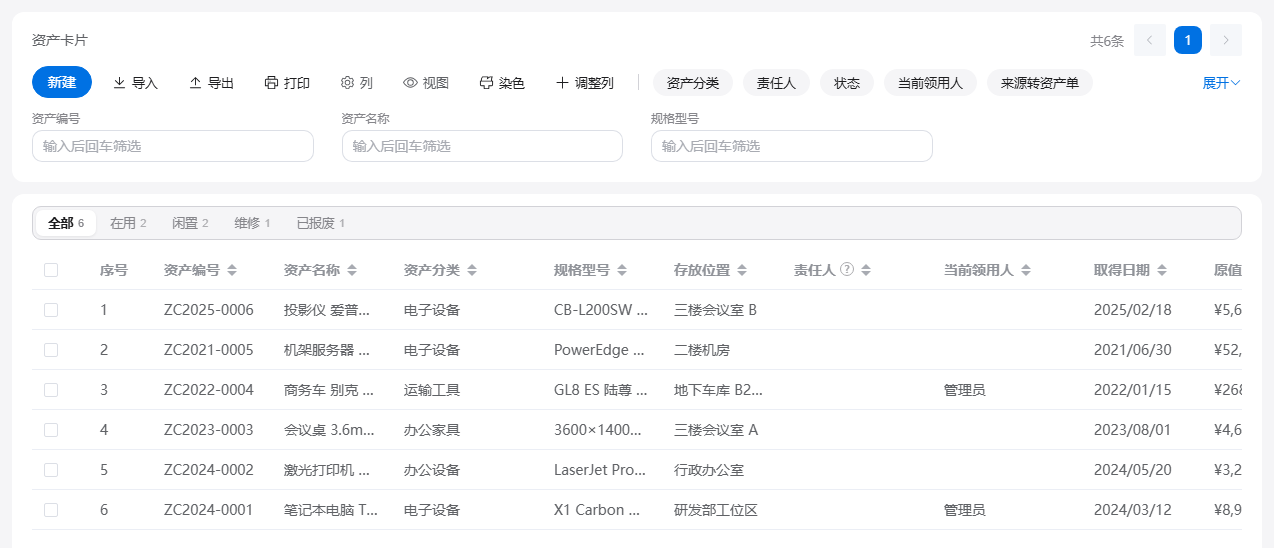Switch to the 闲置 tab
The width and height of the screenshot is (1274, 548).
coord(190,223)
